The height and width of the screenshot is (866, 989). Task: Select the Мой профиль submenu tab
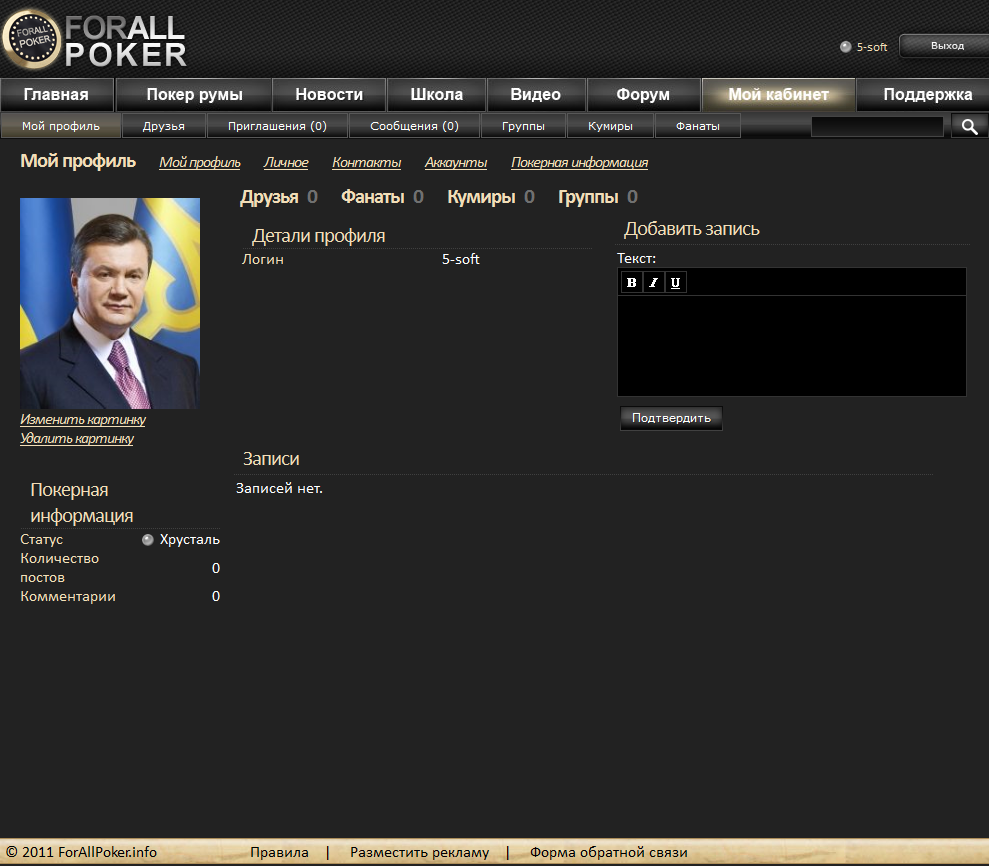click(x=61, y=126)
